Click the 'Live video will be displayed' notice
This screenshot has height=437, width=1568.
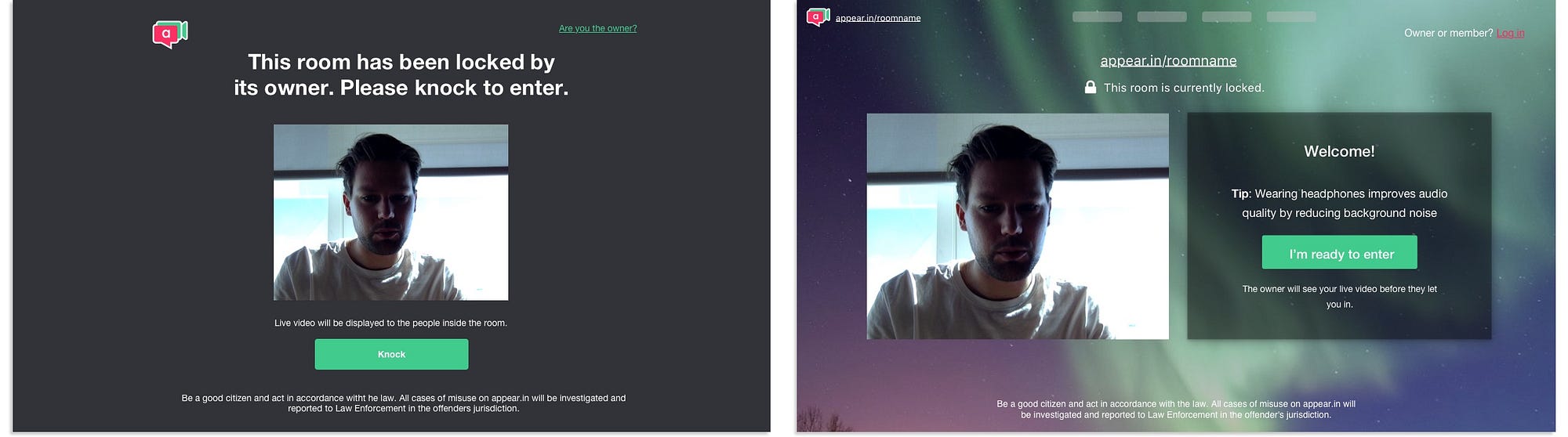click(x=390, y=323)
